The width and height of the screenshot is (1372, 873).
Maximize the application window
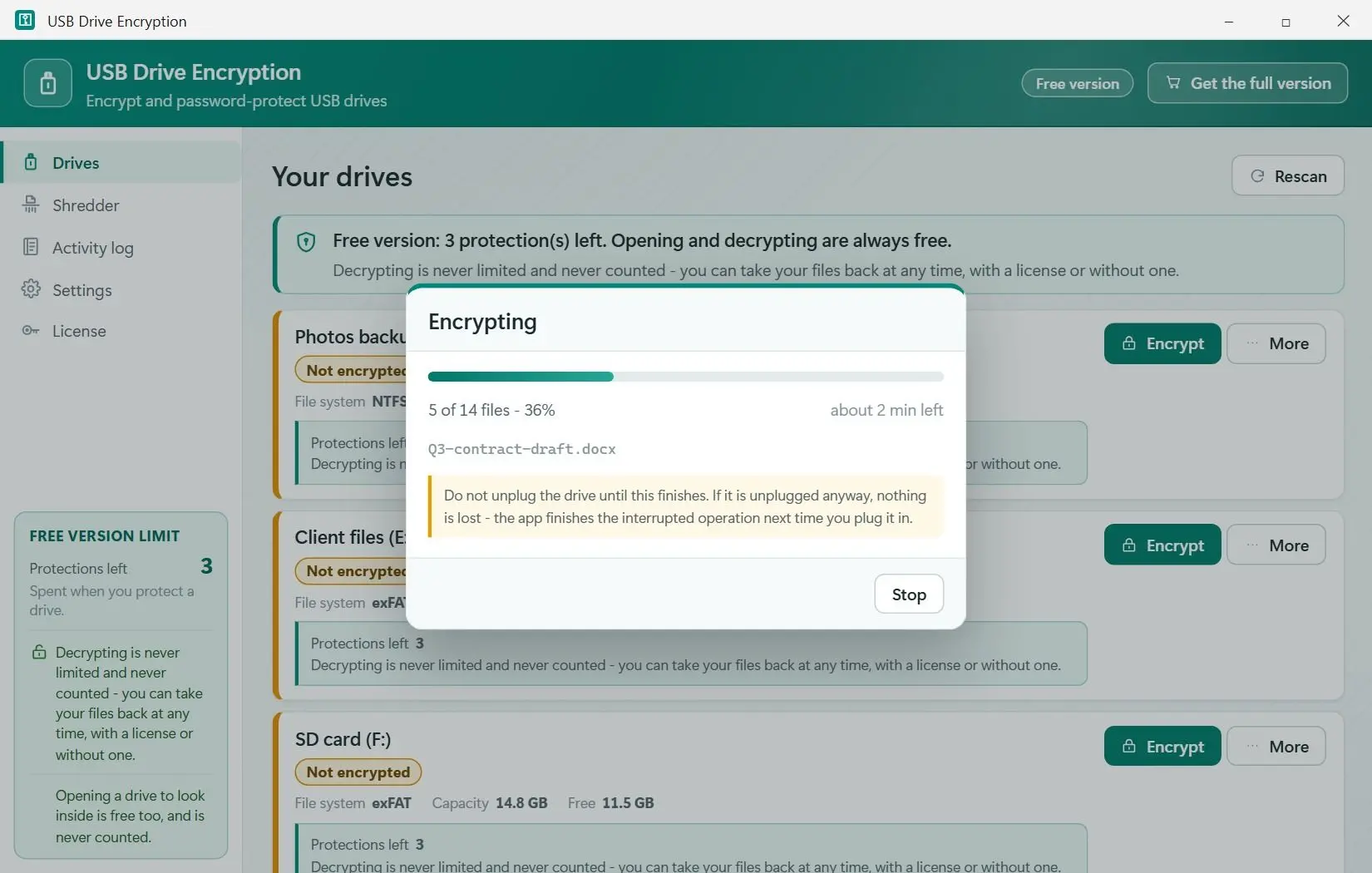coord(1286,21)
